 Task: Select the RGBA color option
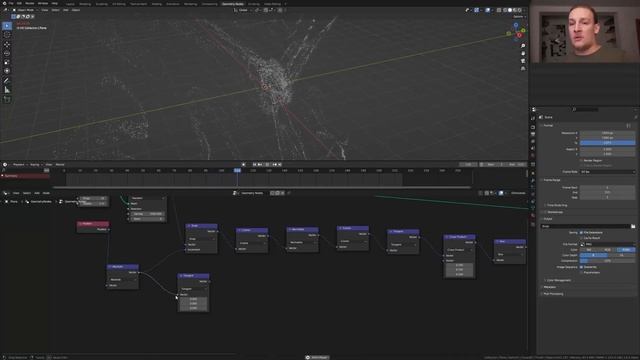[x=626, y=249]
